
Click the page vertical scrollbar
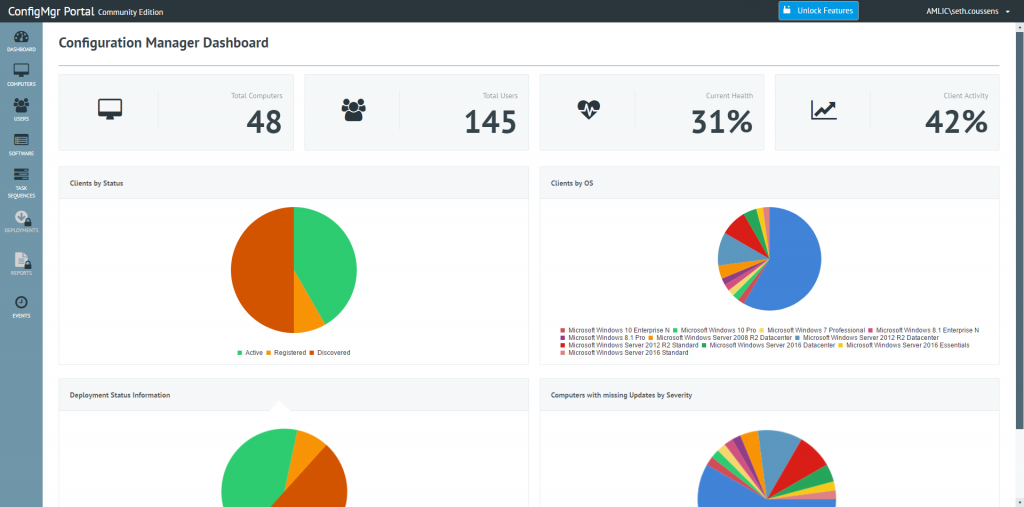click(x=1019, y=229)
